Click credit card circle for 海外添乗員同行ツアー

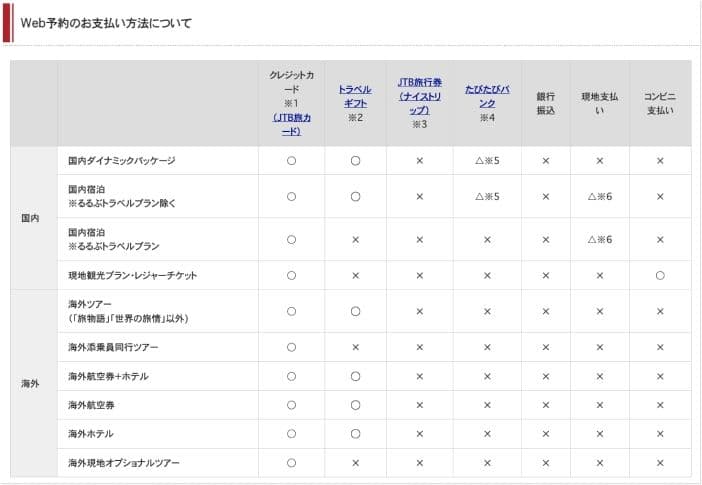point(291,347)
